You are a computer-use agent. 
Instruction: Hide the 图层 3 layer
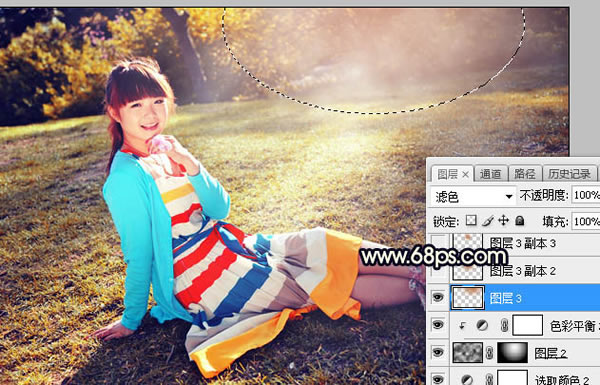point(438,297)
